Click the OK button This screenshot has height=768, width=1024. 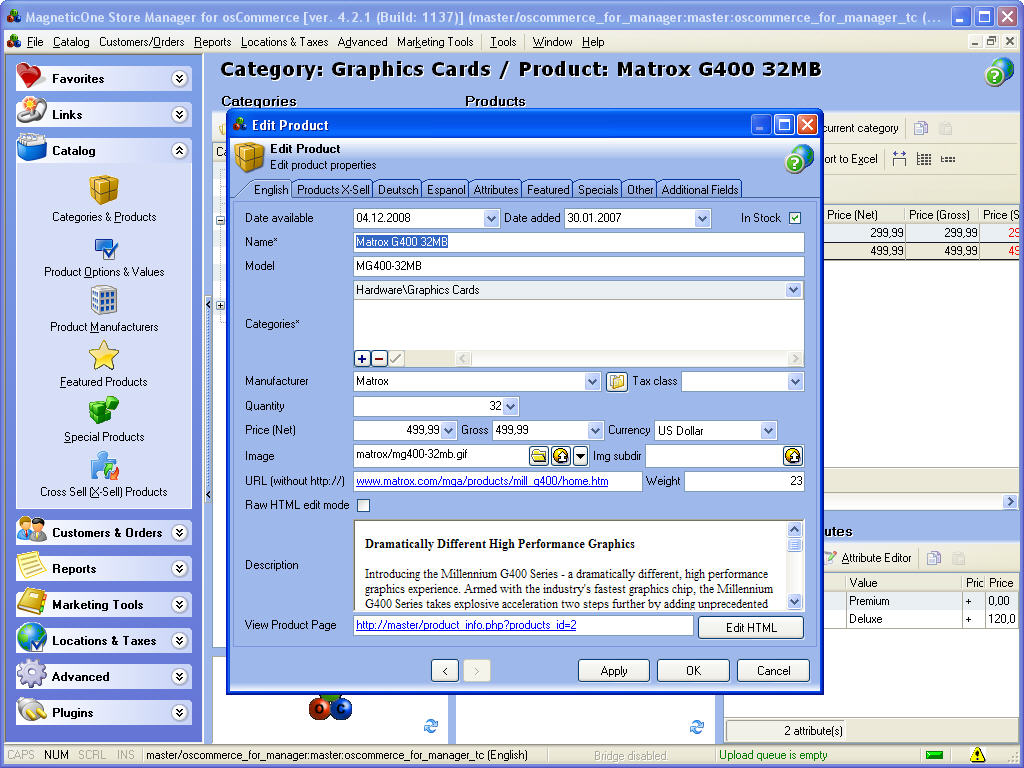694,671
